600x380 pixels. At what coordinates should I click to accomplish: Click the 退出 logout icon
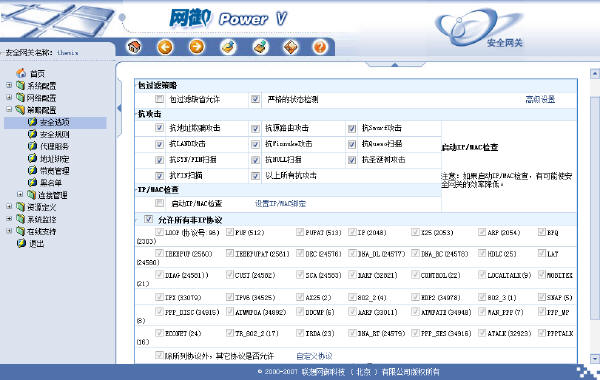pos(21,243)
